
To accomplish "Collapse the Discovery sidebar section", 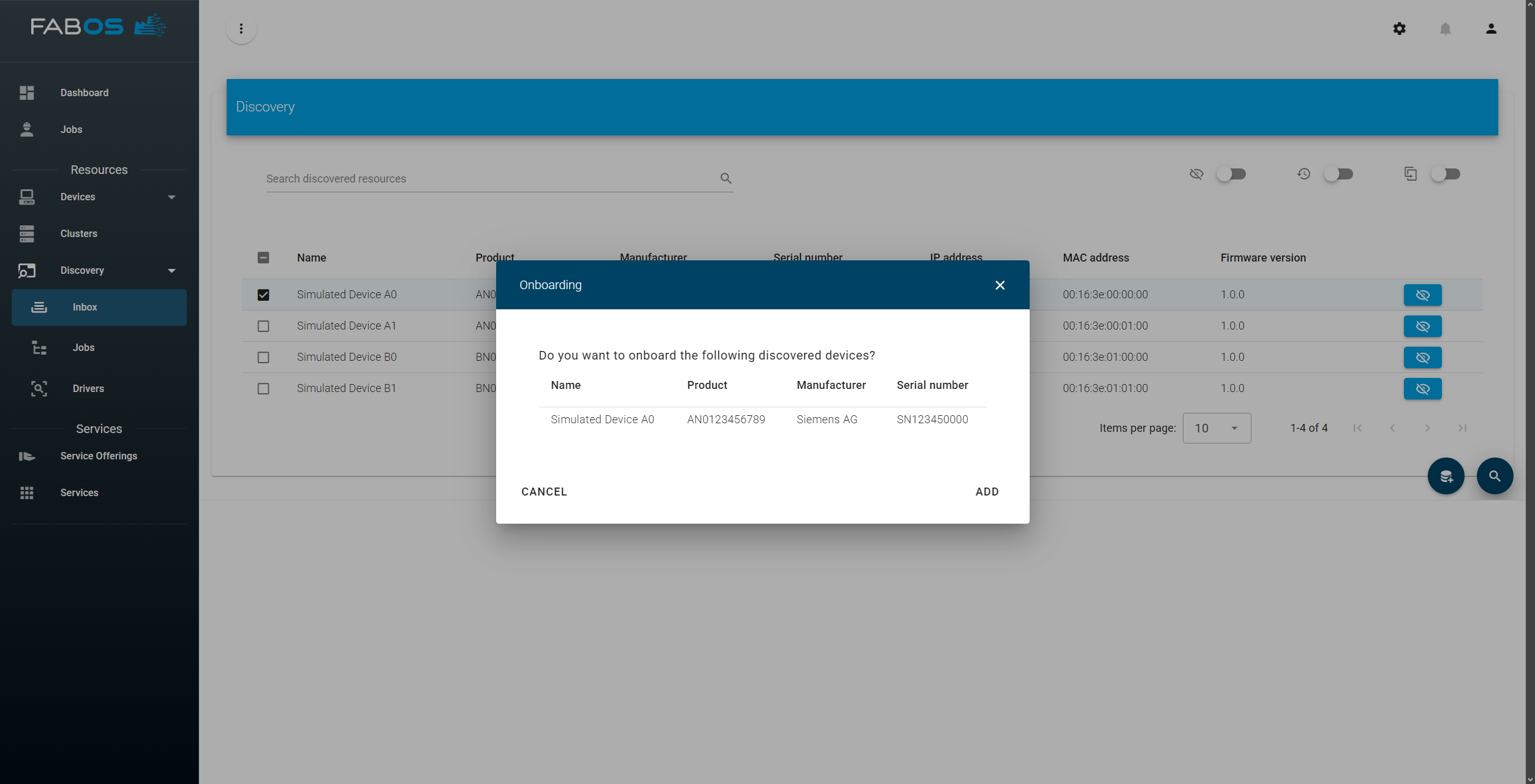I will [172, 270].
